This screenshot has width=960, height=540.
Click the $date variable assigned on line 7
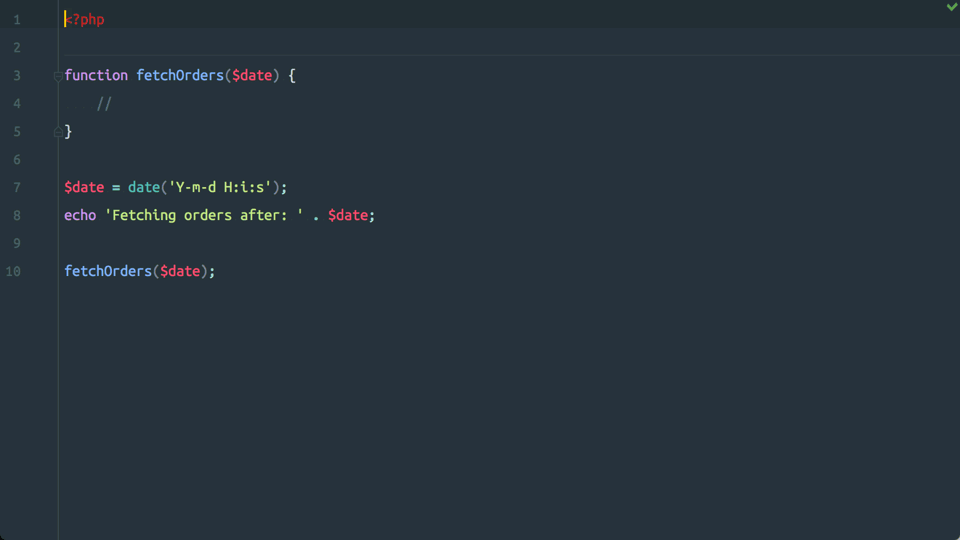point(84,187)
